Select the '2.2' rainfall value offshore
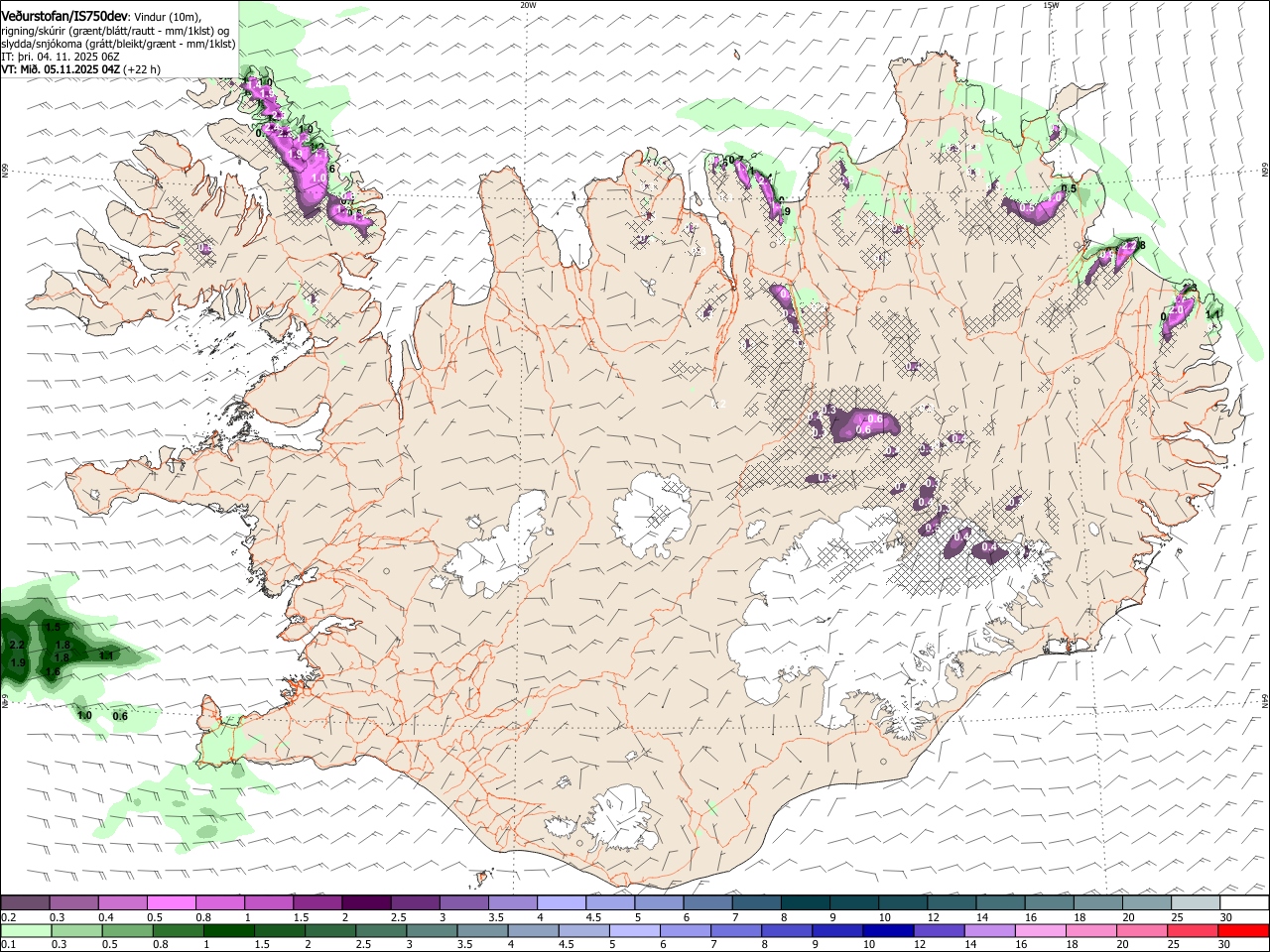This screenshot has height=952, width=1270. (17, 646)
